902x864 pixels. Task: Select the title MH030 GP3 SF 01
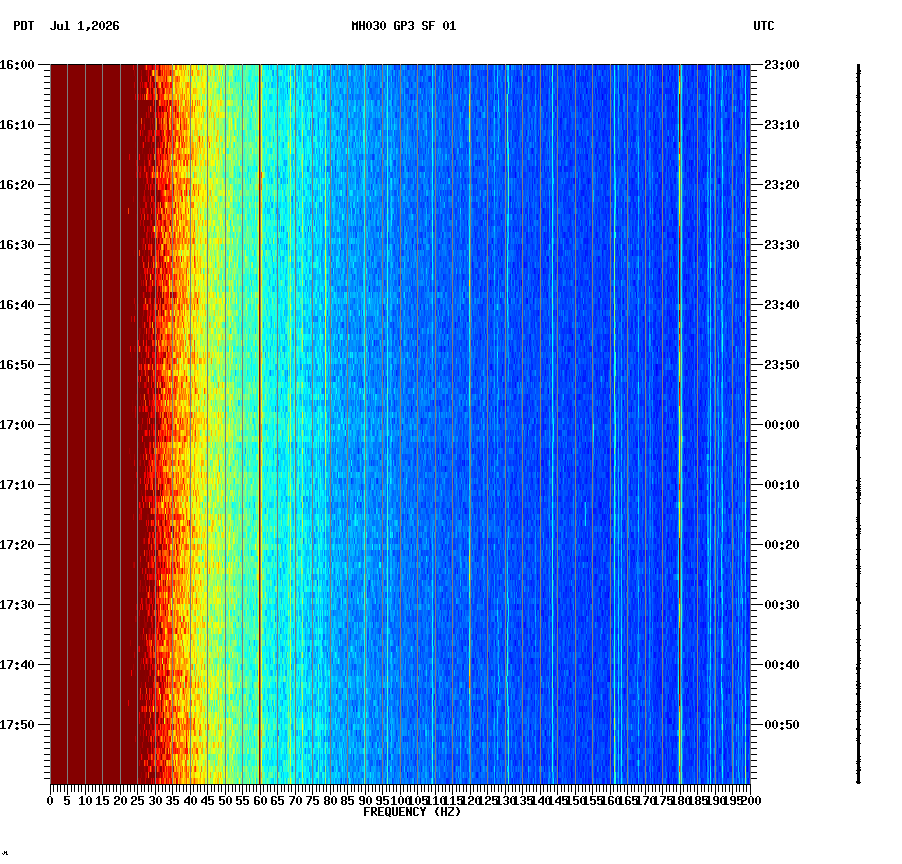coord(403,26)
